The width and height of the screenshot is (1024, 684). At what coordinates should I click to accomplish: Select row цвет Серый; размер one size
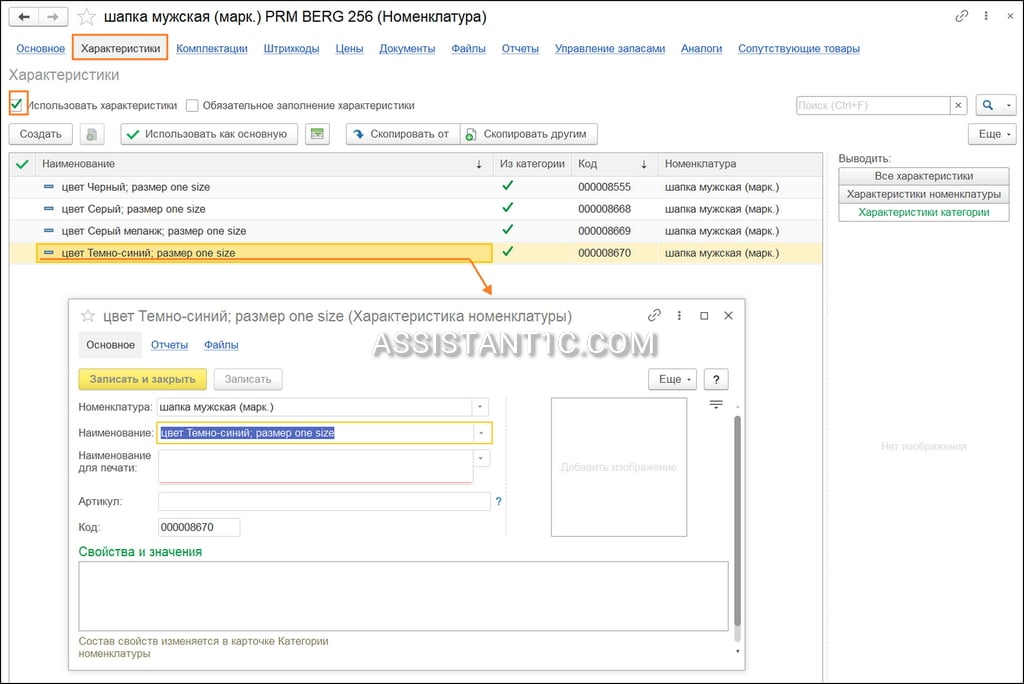coord(415,209)
